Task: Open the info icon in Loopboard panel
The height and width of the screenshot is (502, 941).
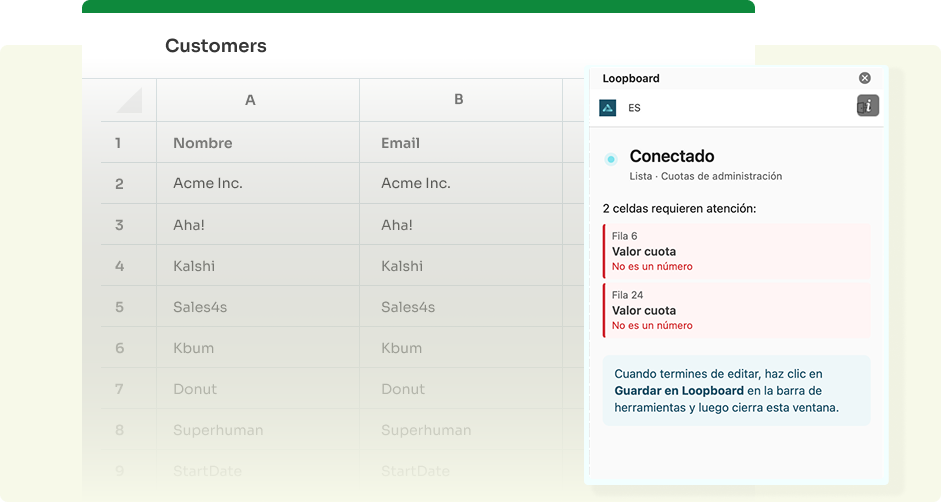Action: click(868, 106)
